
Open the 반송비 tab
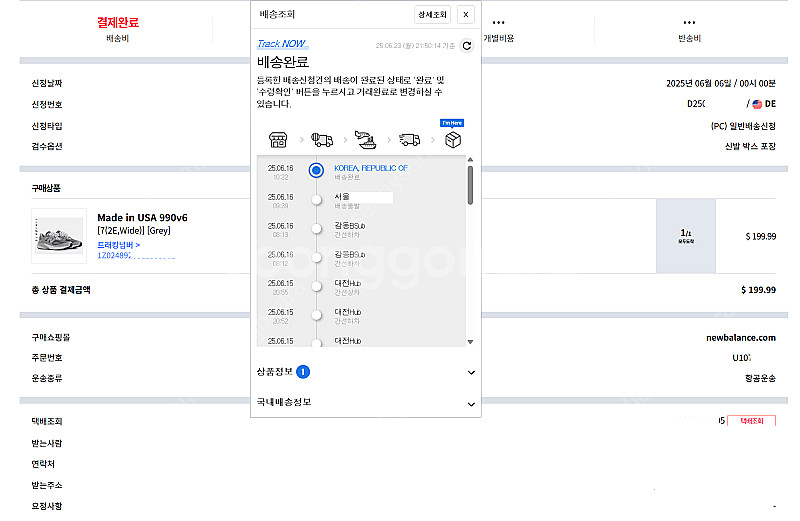pyautogui.click(x=689, y=31)
